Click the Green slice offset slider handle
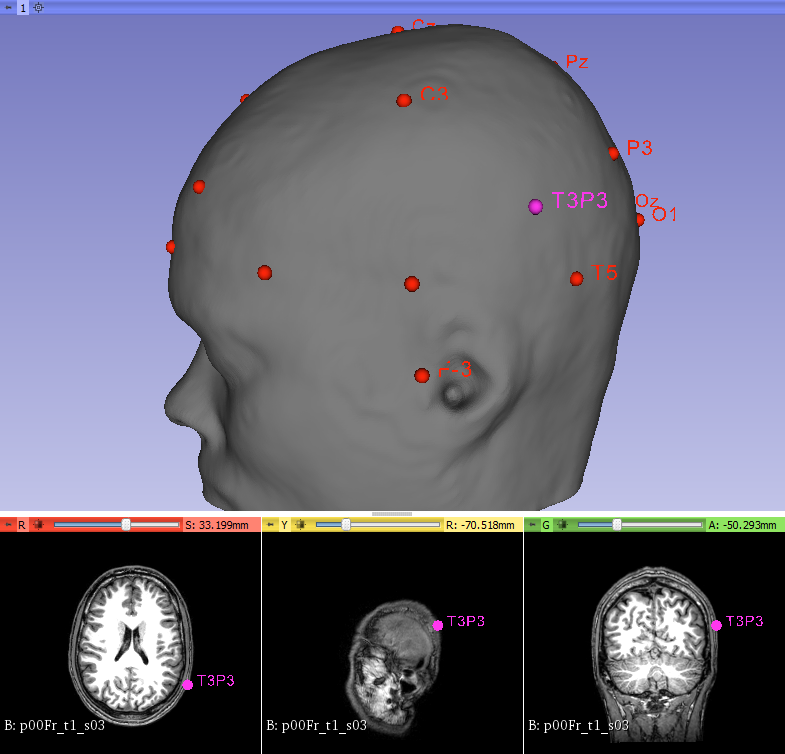This screenshot has height=754, width=785. [x=617, y=524]
